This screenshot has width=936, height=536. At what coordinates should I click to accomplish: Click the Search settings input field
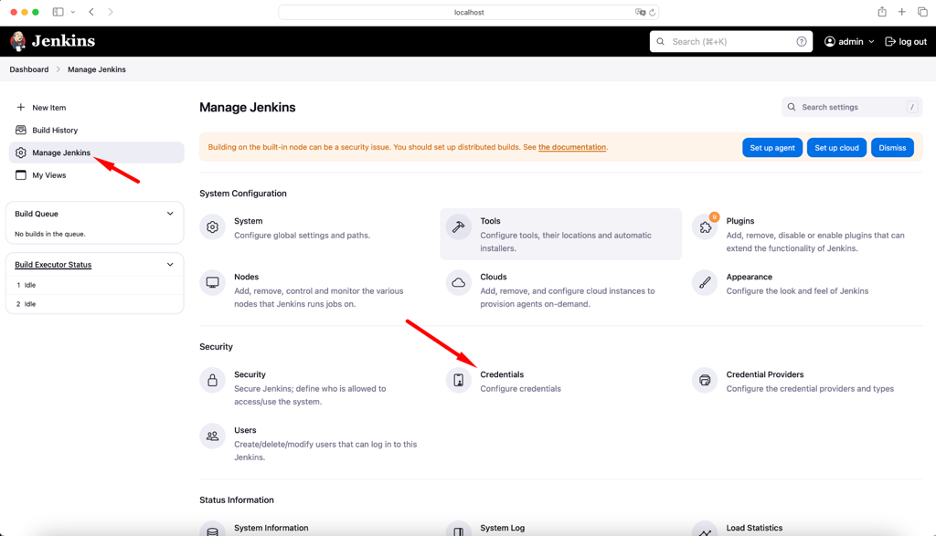coord(850,107)
